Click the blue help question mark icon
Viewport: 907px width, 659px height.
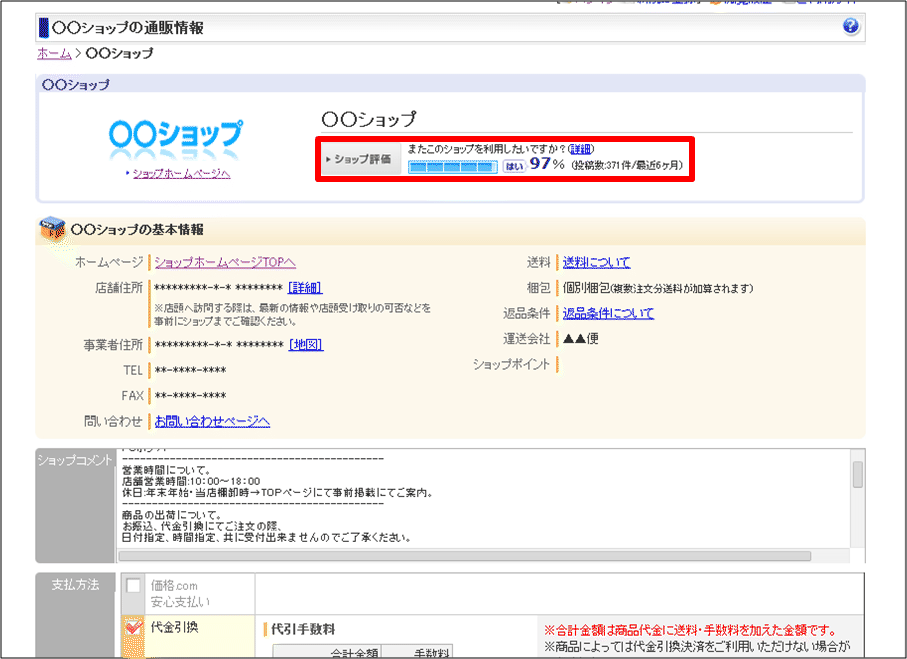pyautogui.click(x=850, y=26)
